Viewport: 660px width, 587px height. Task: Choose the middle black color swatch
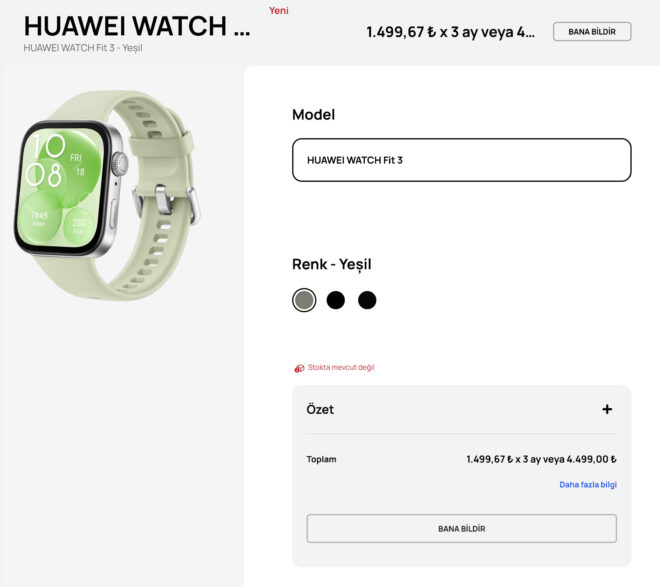(x=335, y=300)
